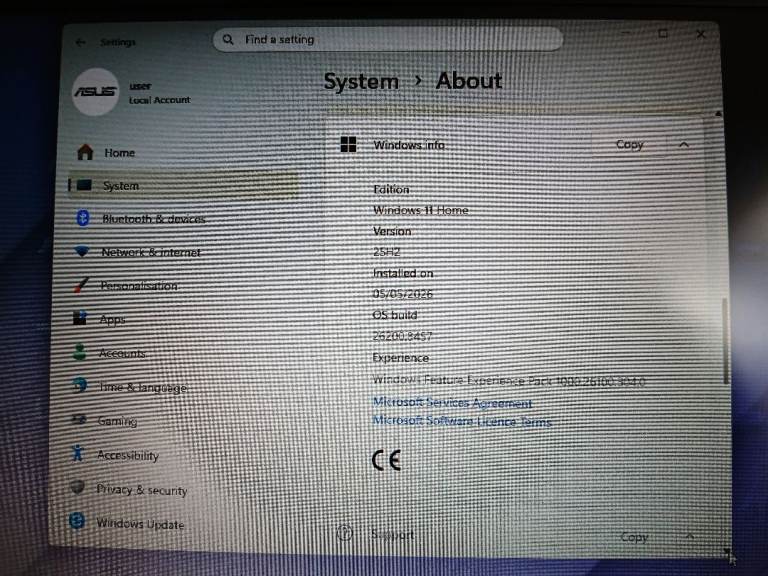Open the Microsoft Services Agreement link
This screenshot has height=576, width=768.
point(452,403)
